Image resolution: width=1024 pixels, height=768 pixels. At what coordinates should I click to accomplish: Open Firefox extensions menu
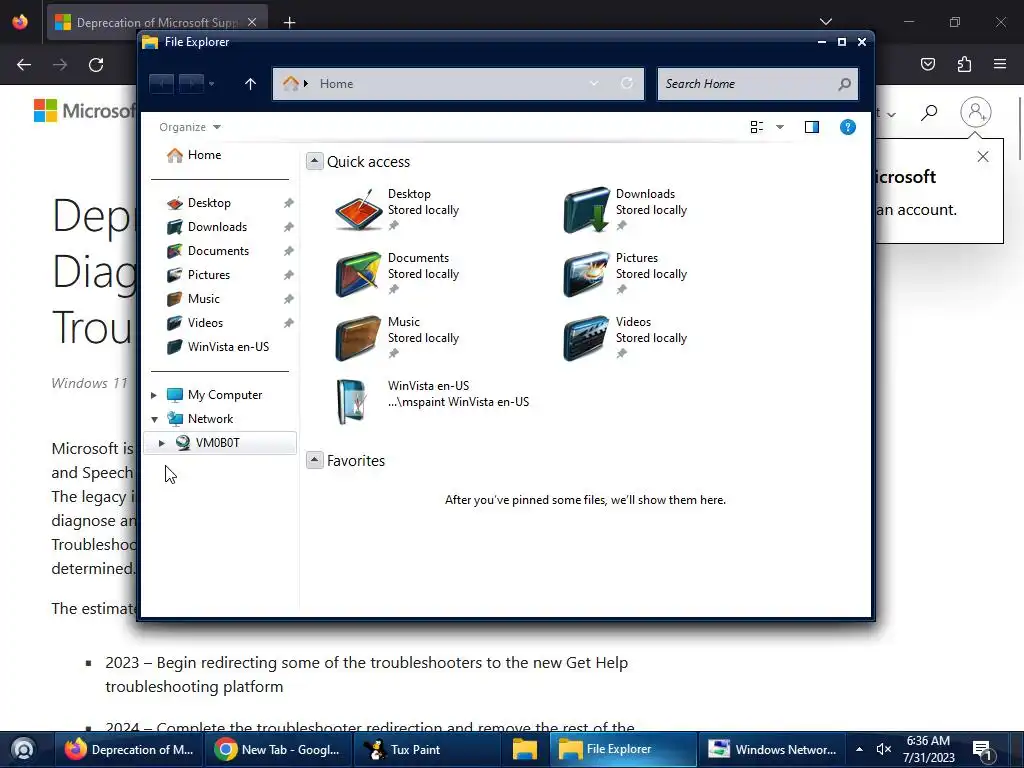coord(964,64)
